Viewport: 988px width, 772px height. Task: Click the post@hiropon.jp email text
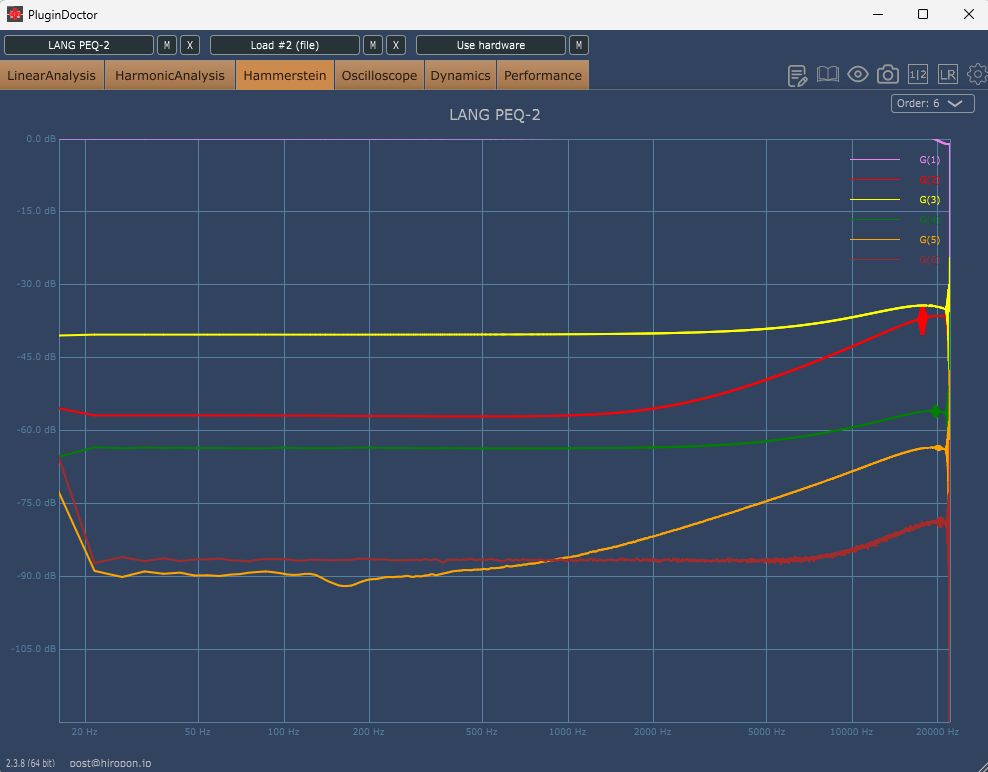coord(110,763)
